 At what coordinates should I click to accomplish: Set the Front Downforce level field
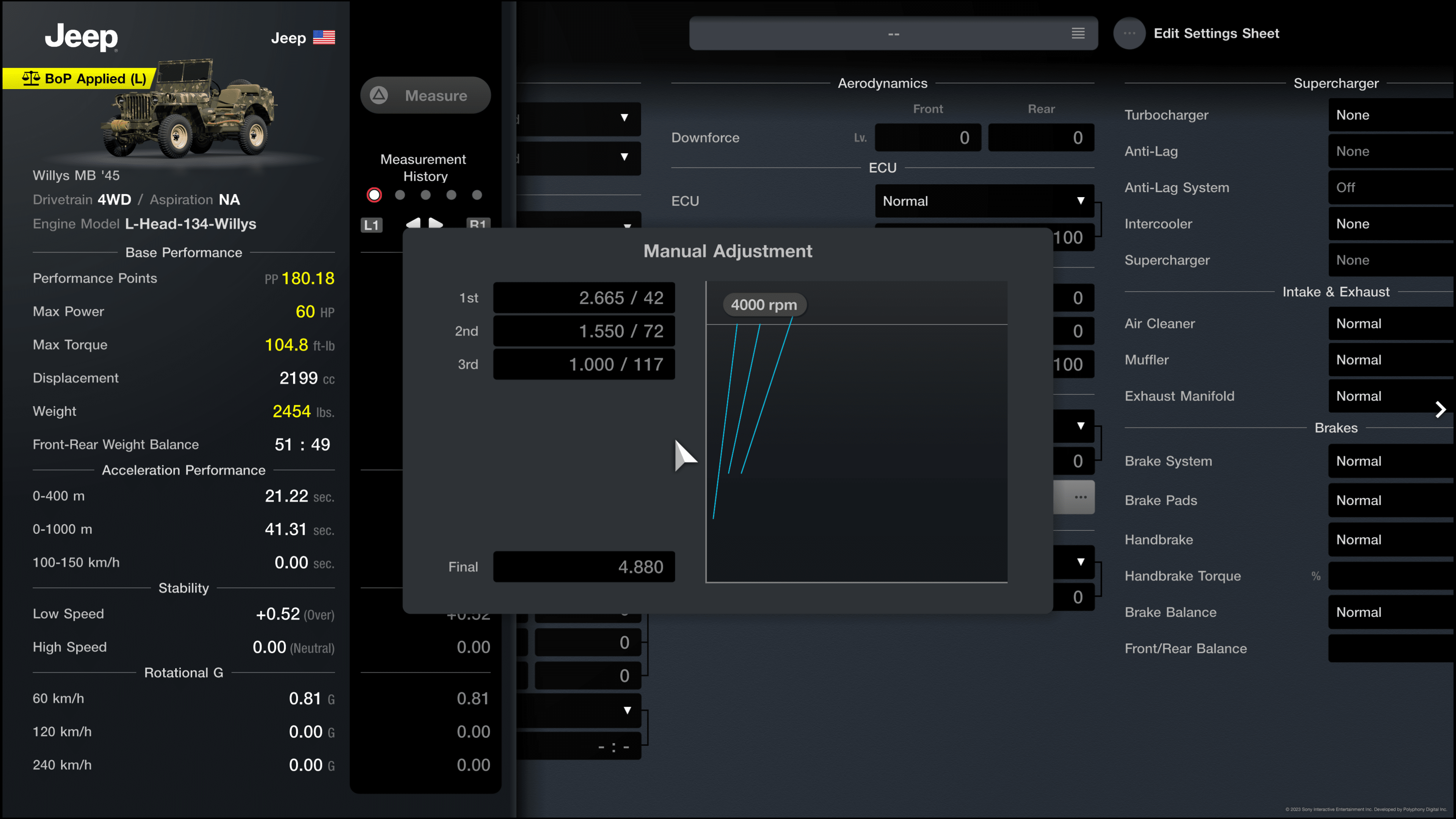point(927,137)
